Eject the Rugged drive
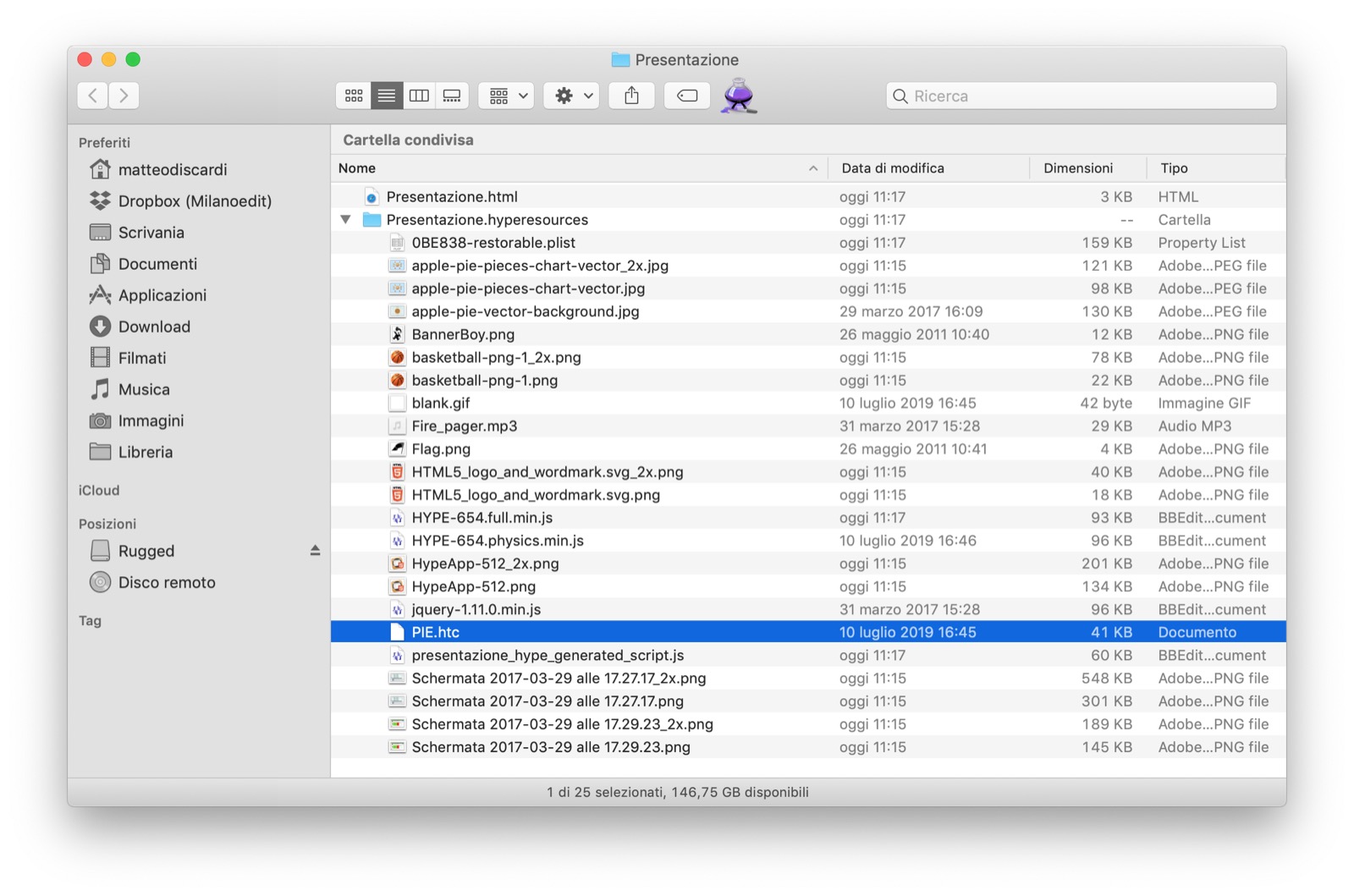This screenshot has height=896, width=1354. click(x=315, y=551)
